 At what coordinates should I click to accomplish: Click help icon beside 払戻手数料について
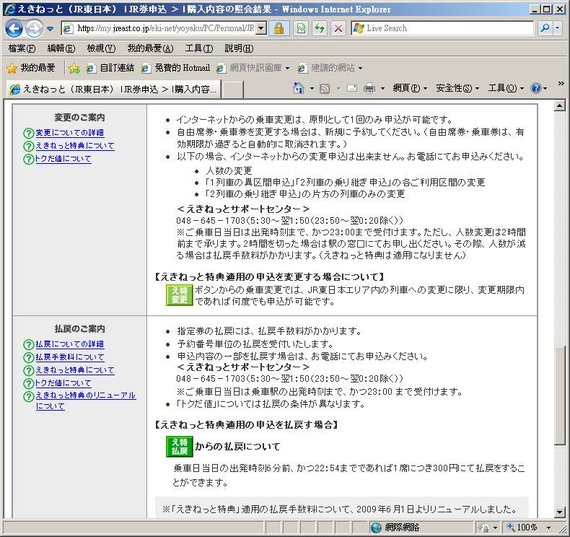[29, 357]
